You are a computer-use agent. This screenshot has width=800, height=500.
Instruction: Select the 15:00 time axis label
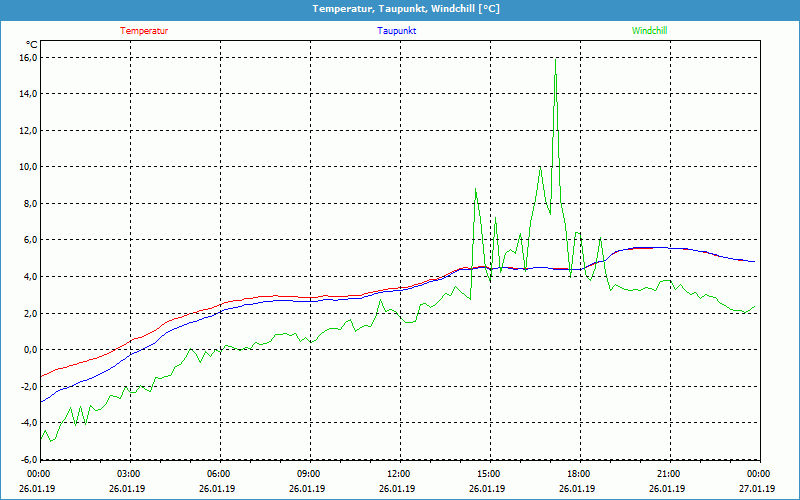click(489, 474)
